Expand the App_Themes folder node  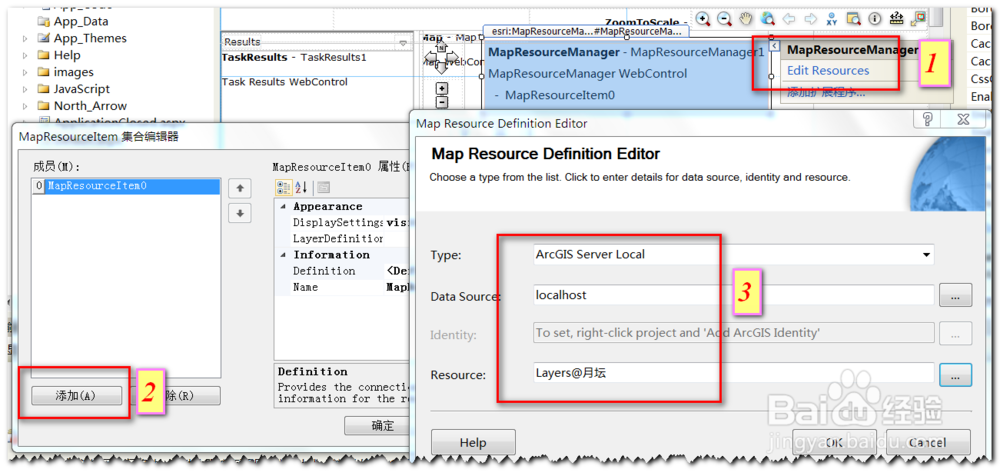(x=25, y=38)
